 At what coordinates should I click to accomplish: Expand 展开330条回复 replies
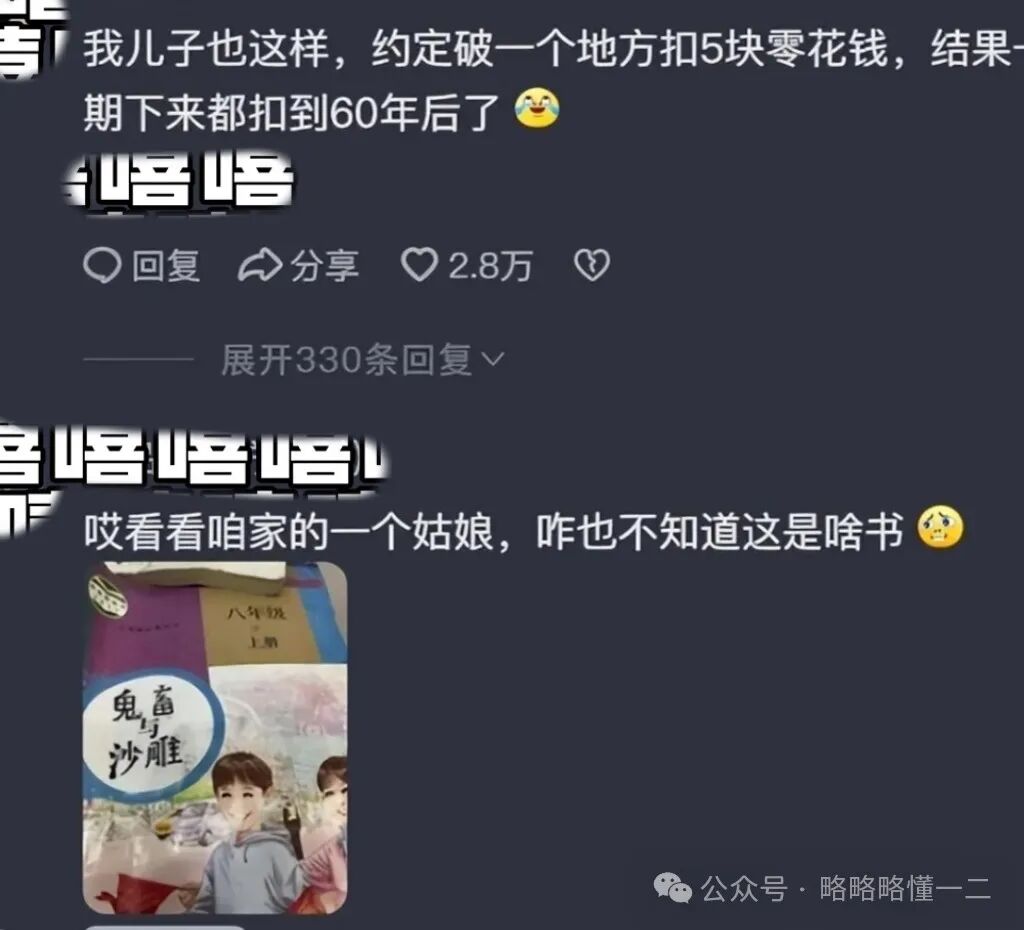[x=346, y=359]
